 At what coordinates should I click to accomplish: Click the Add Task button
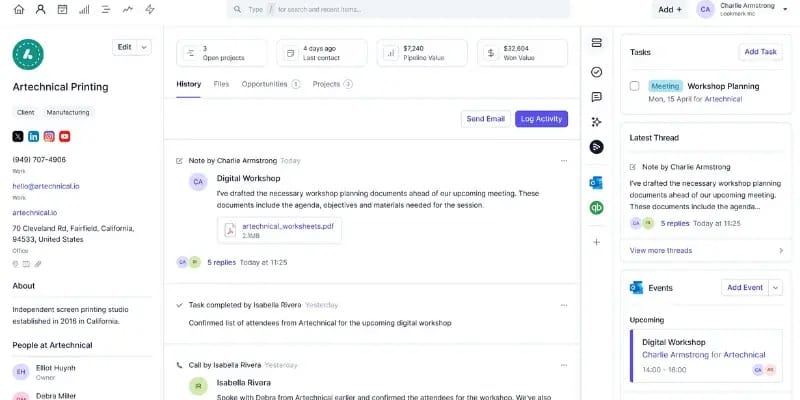tap(761, 52)
